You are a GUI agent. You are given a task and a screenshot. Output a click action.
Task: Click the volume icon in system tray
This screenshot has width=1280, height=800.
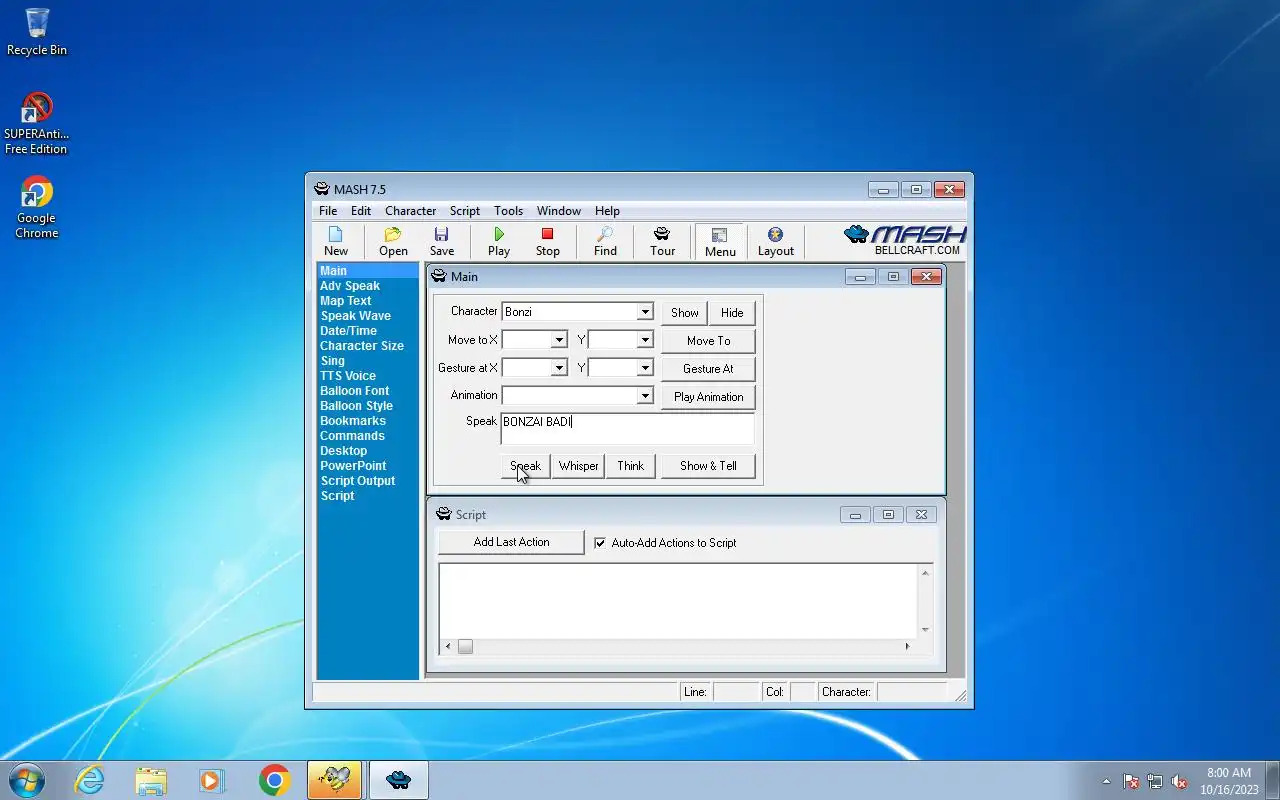pos(1179,781)
